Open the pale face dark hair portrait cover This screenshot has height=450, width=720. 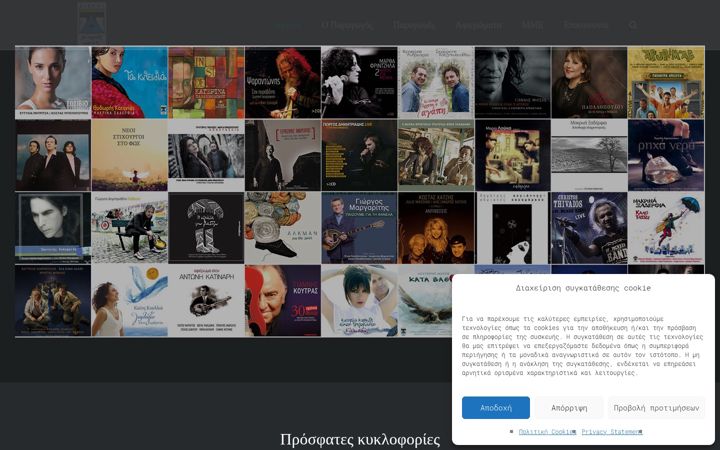point(53,228)
